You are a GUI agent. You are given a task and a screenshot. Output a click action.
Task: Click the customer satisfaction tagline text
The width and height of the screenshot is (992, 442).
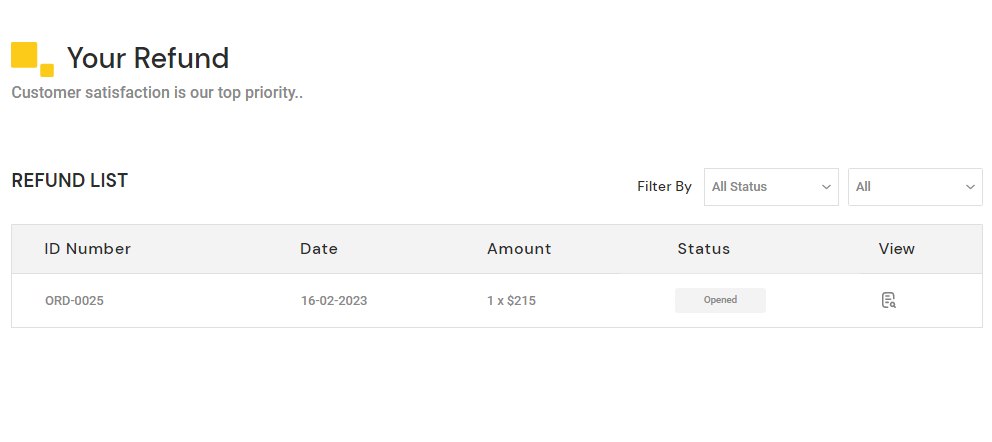157,93
